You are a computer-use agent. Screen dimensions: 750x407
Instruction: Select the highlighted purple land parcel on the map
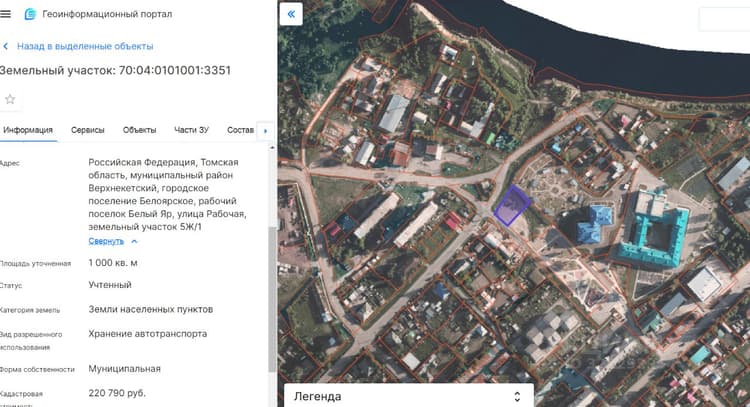tap(512, 206)
